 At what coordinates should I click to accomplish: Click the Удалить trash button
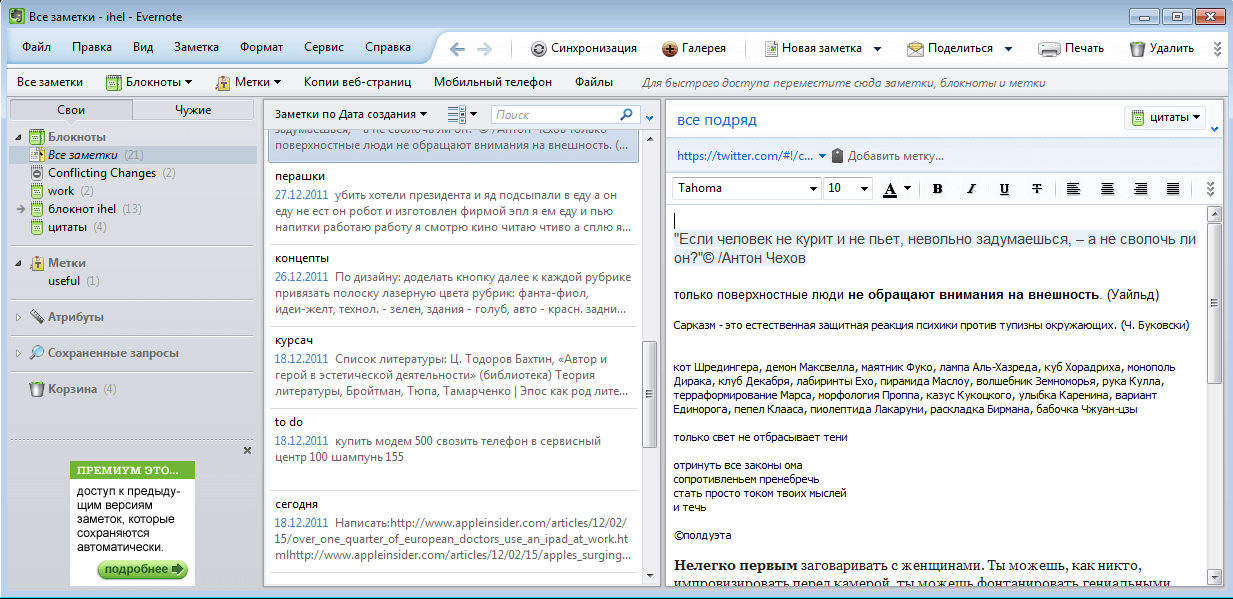coord(1161,48)
